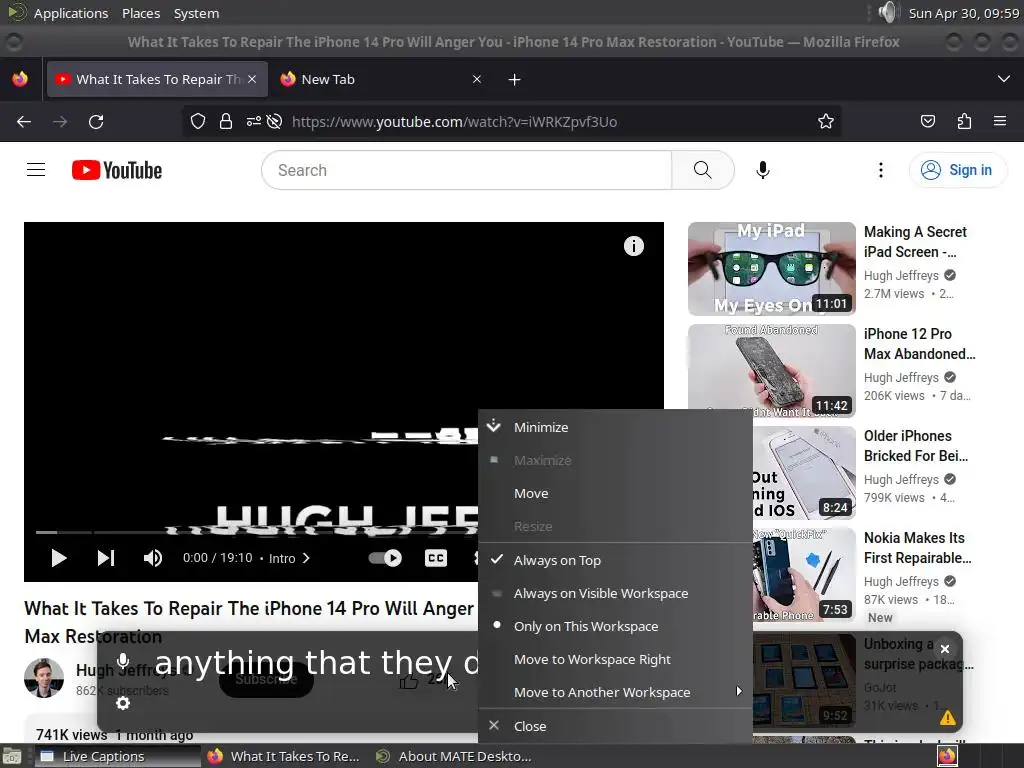Viewport: 1024px width, 768px height.
Task: Click the Sign in button
Action: [x=957, y=170]
